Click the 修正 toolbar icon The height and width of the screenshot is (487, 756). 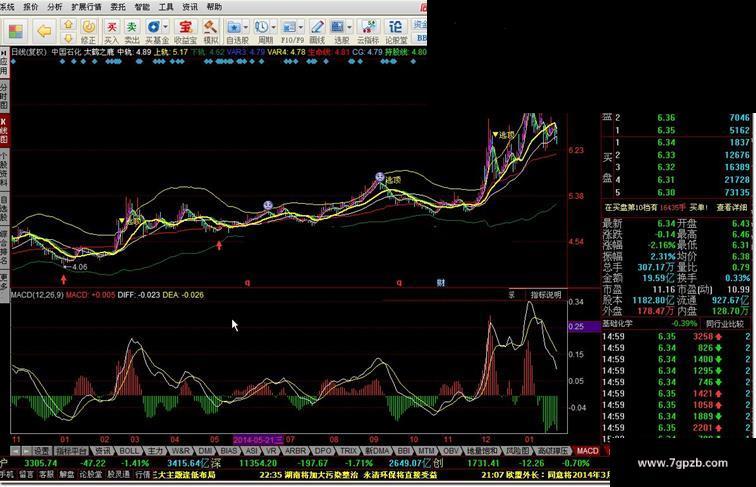click(88, 31)
